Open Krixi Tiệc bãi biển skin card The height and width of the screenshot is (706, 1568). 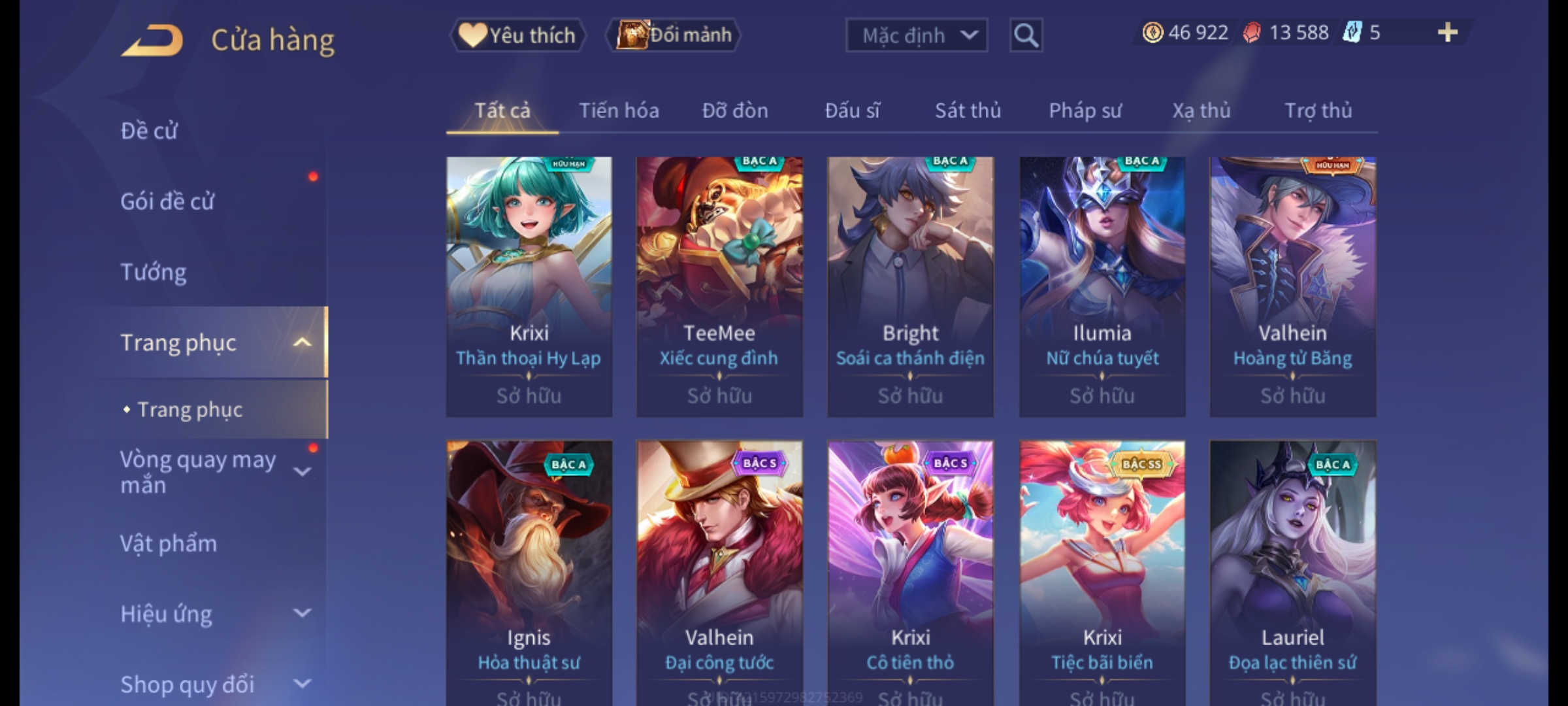[x=1102, y=573]
